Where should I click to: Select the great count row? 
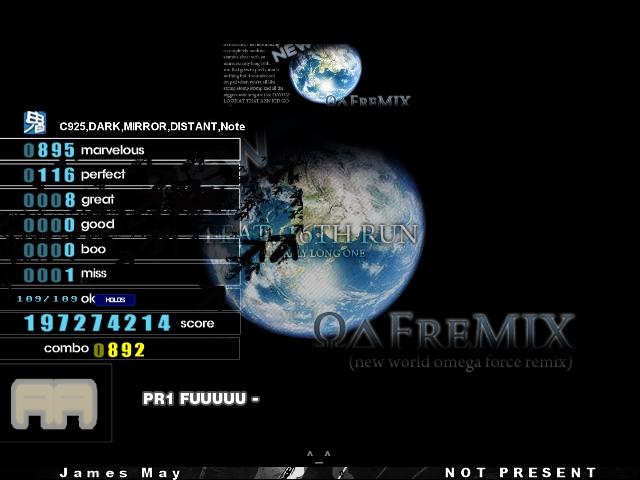120,200
